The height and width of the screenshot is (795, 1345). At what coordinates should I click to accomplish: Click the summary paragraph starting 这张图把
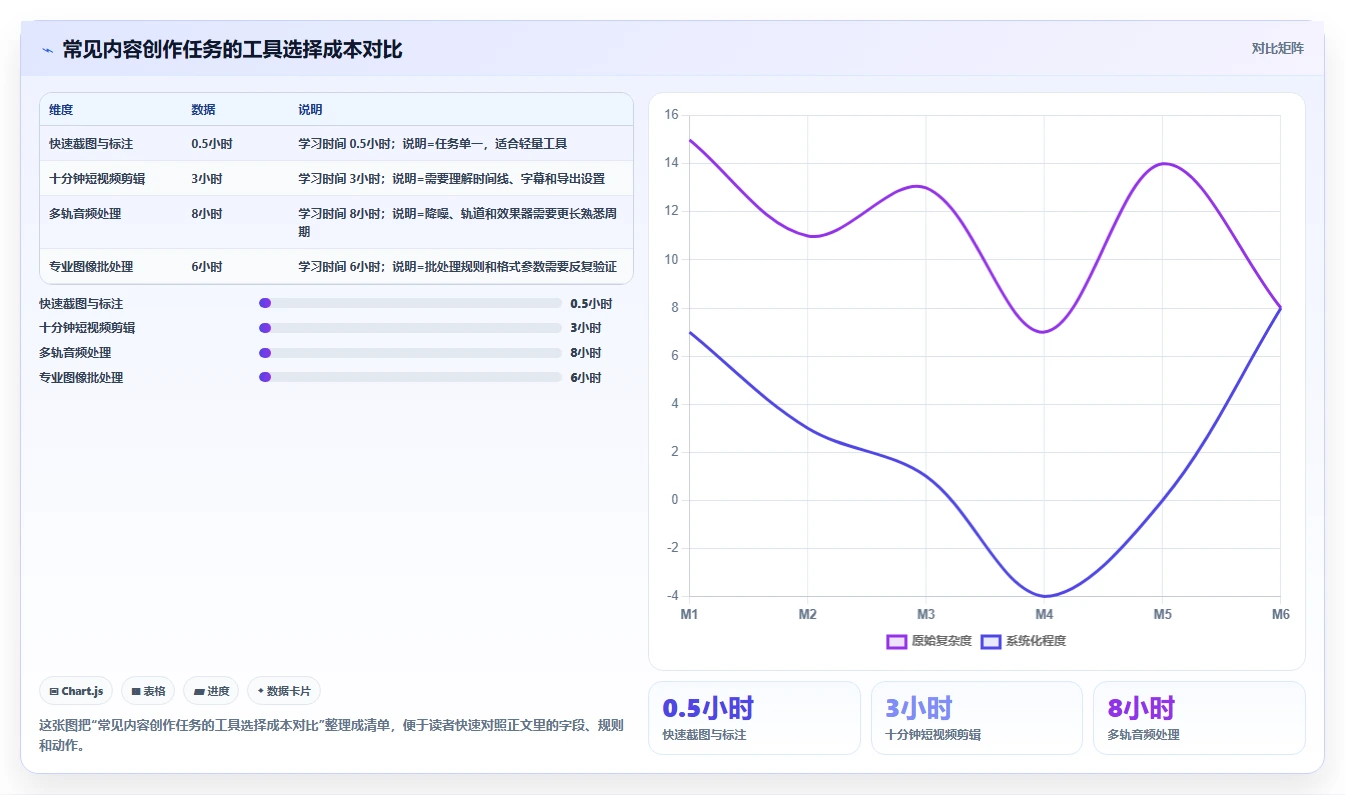coord(331,735)
